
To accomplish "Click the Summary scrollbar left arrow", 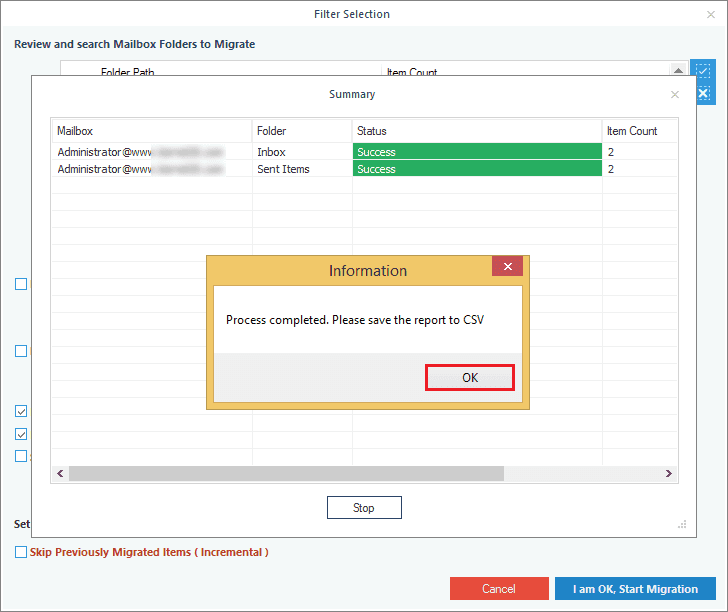I will click(60, 473).
